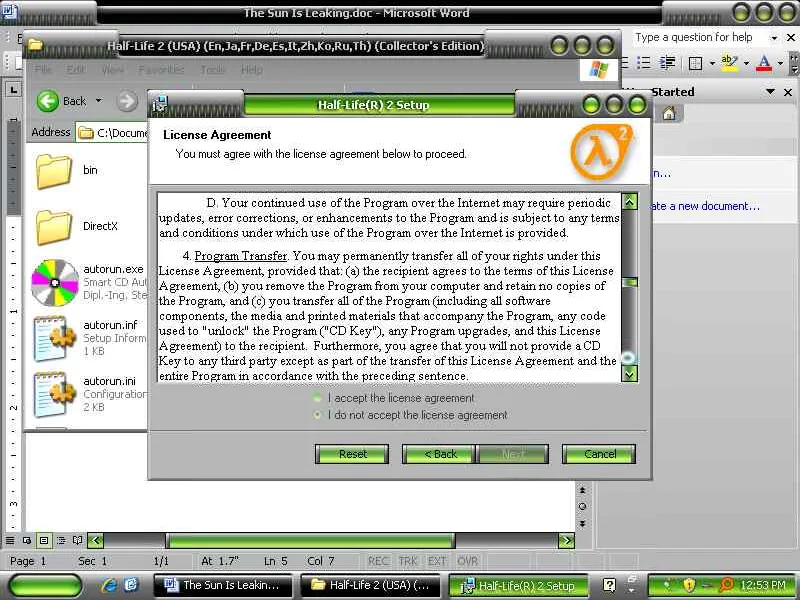Screen dimensions: 800x600
Task: Select the DirectX folder icon
Action: point(54,227)
